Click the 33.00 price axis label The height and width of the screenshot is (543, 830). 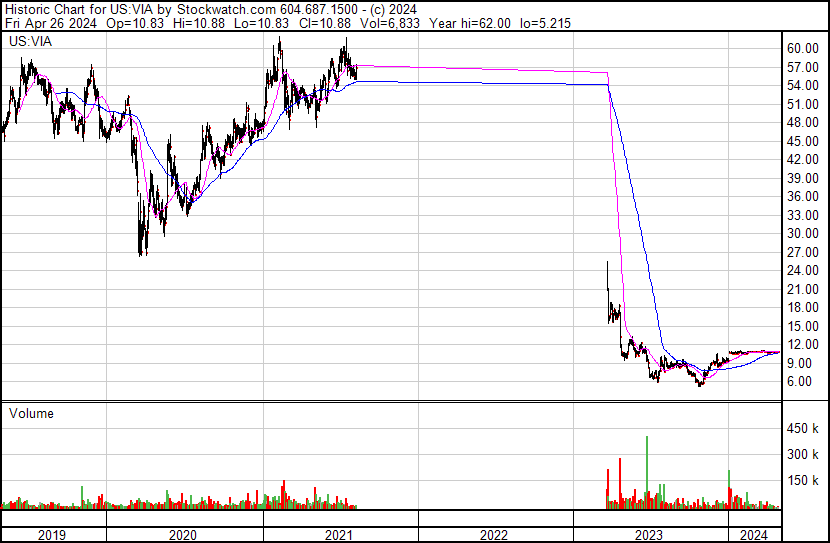pos(803,215)
